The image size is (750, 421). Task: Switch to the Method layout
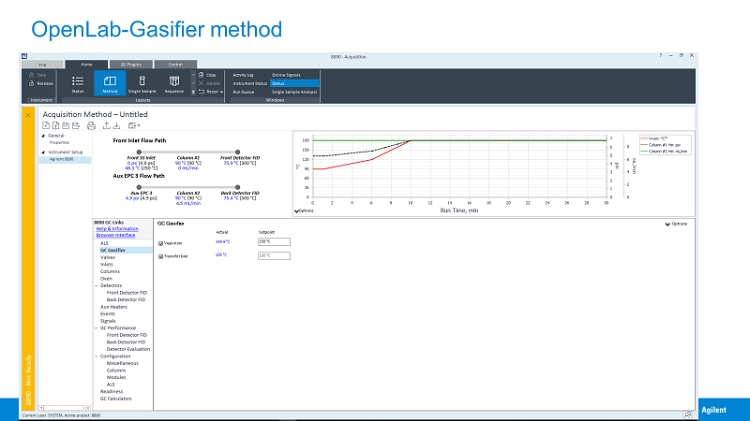(x=110, y=84)
